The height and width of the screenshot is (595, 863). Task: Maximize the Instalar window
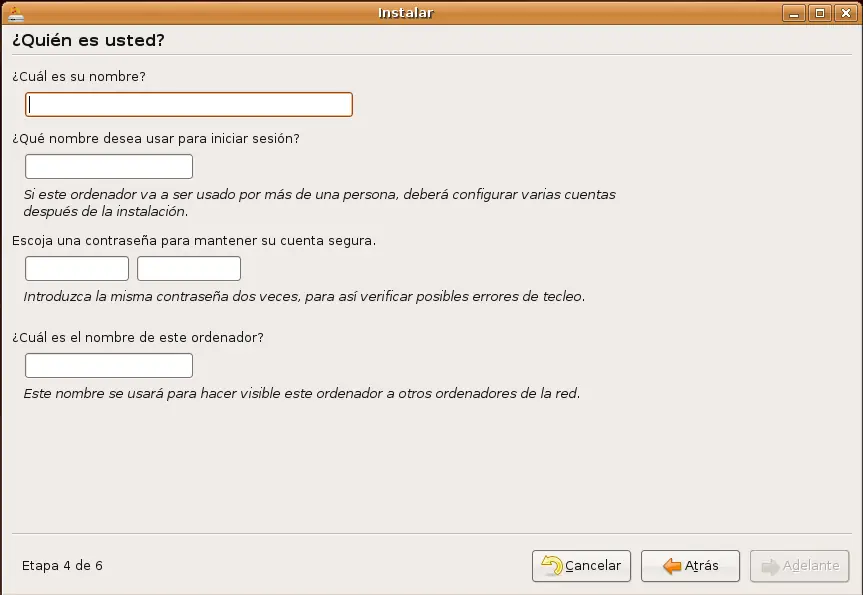coord(820,13)
